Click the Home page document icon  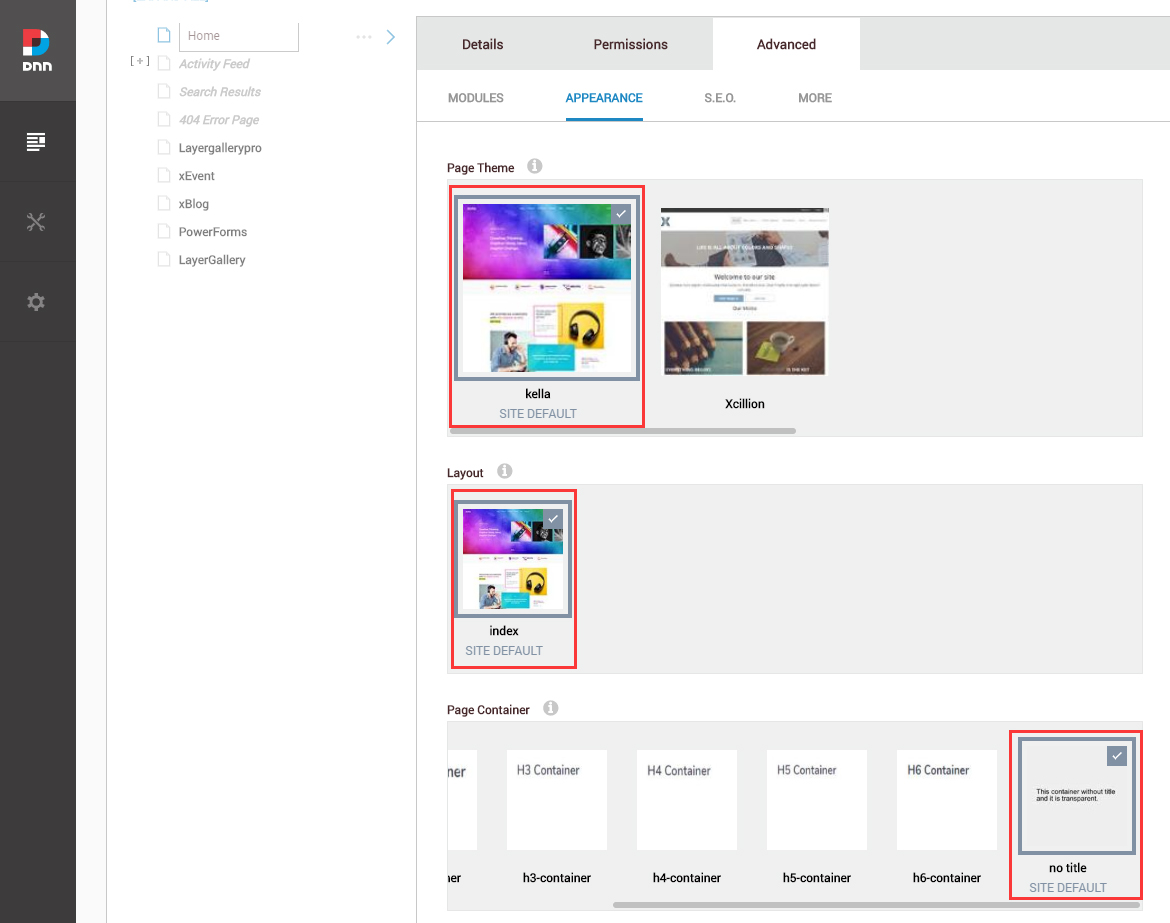tap(164, 35)
